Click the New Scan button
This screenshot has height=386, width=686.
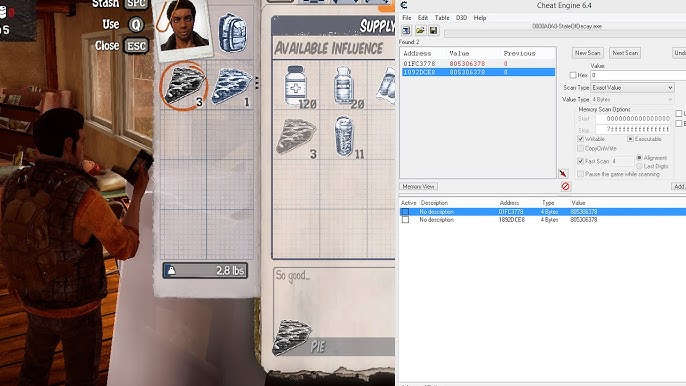click(x=588, y=53)
